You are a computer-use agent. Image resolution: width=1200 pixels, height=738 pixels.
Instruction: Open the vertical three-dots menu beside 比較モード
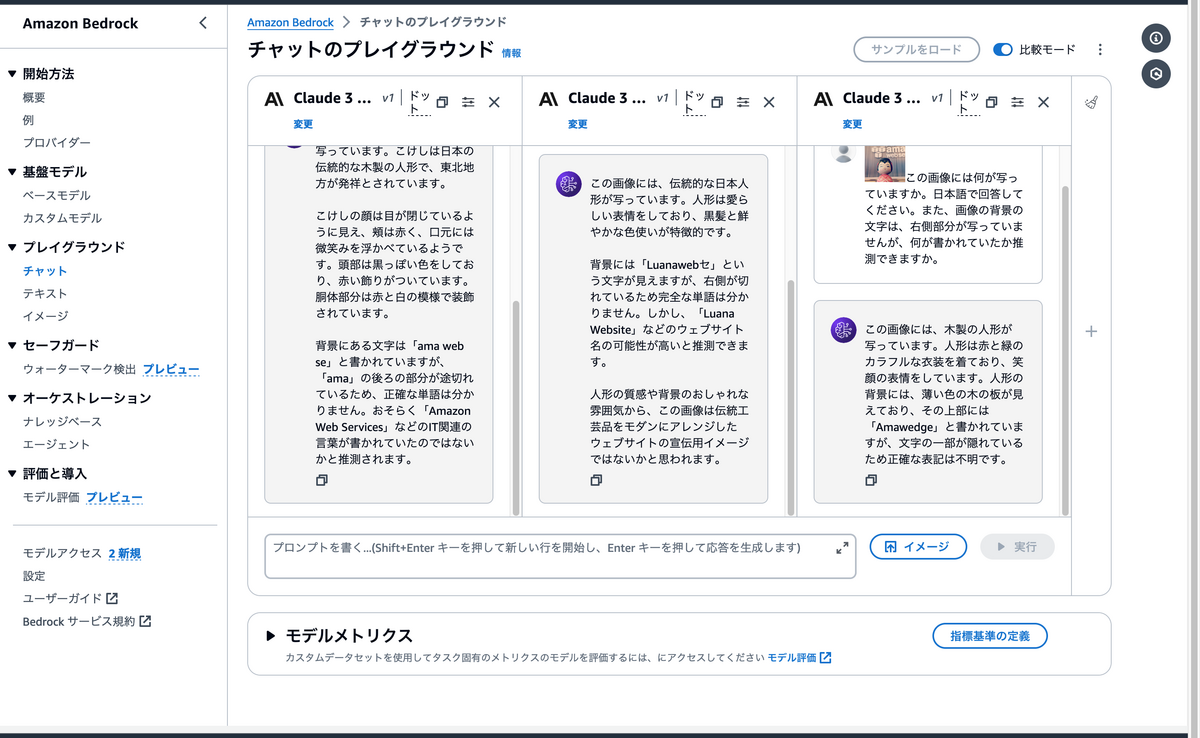coord(1100,49)
